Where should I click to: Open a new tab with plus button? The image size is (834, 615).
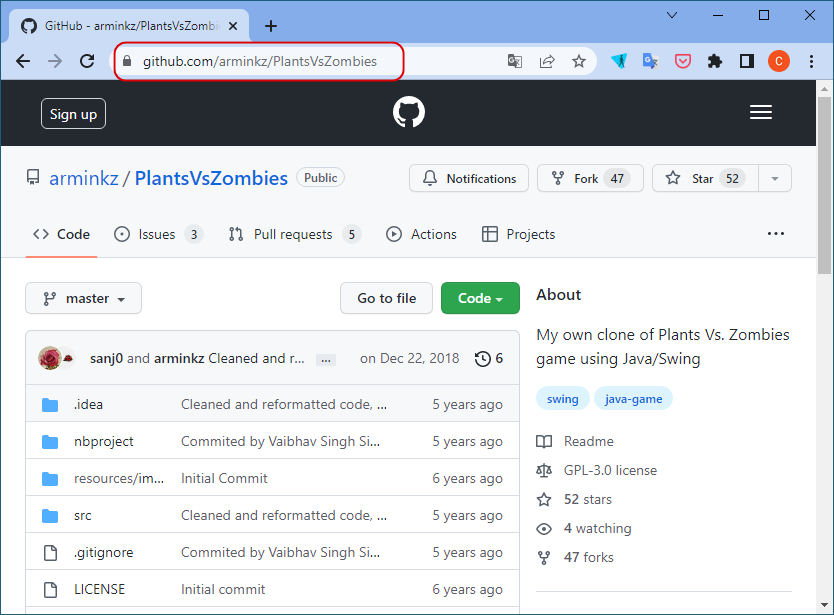[x=271, y=26]
